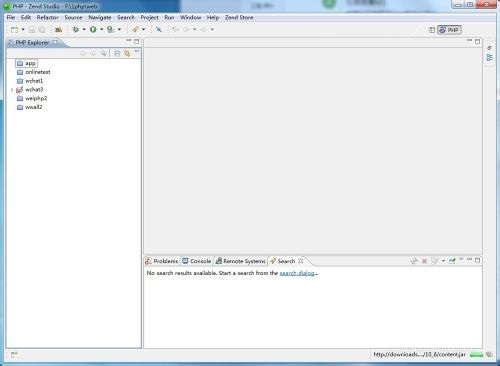This screenshot has width=500, height=366.
Task: Open the Edit menu
Action: [26, 17]
